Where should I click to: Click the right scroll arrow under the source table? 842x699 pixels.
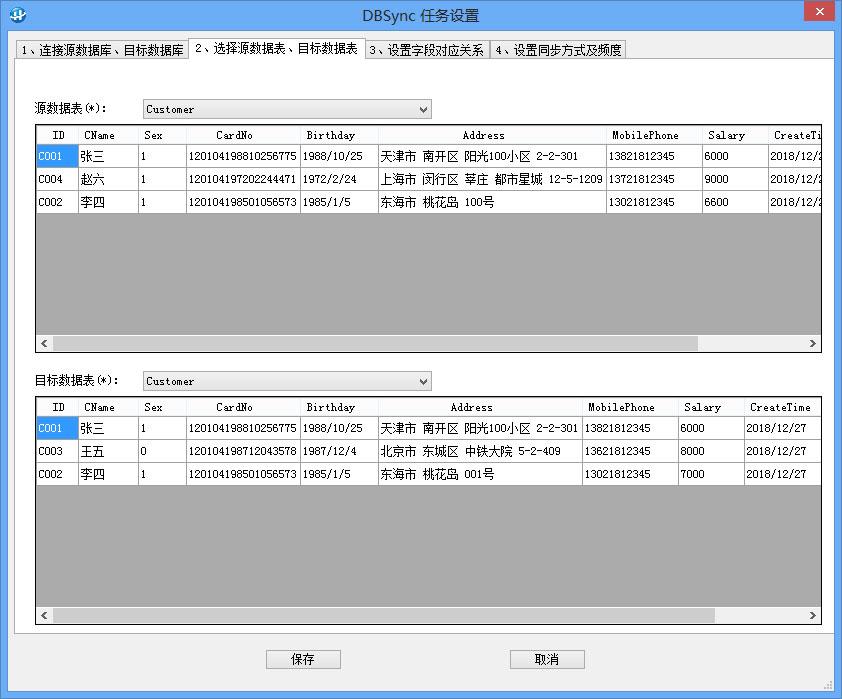click(x=813, y=343)
